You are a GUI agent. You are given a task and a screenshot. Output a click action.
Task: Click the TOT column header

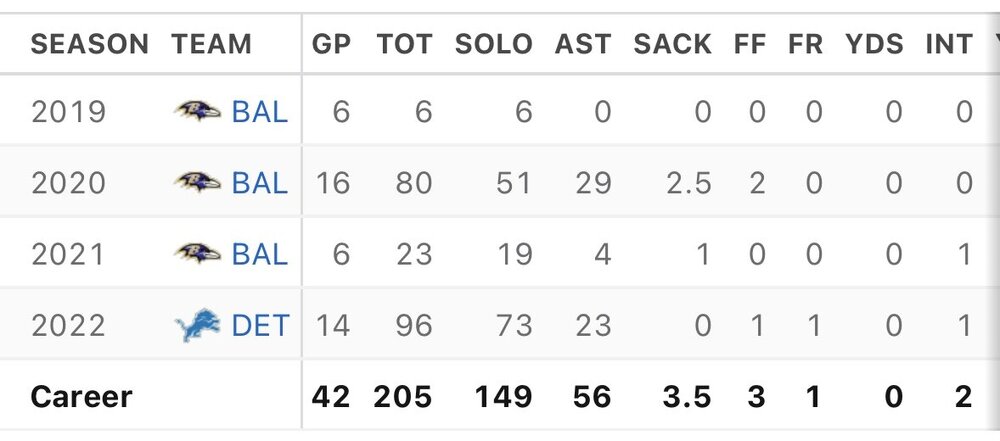(x=405, y=45)
